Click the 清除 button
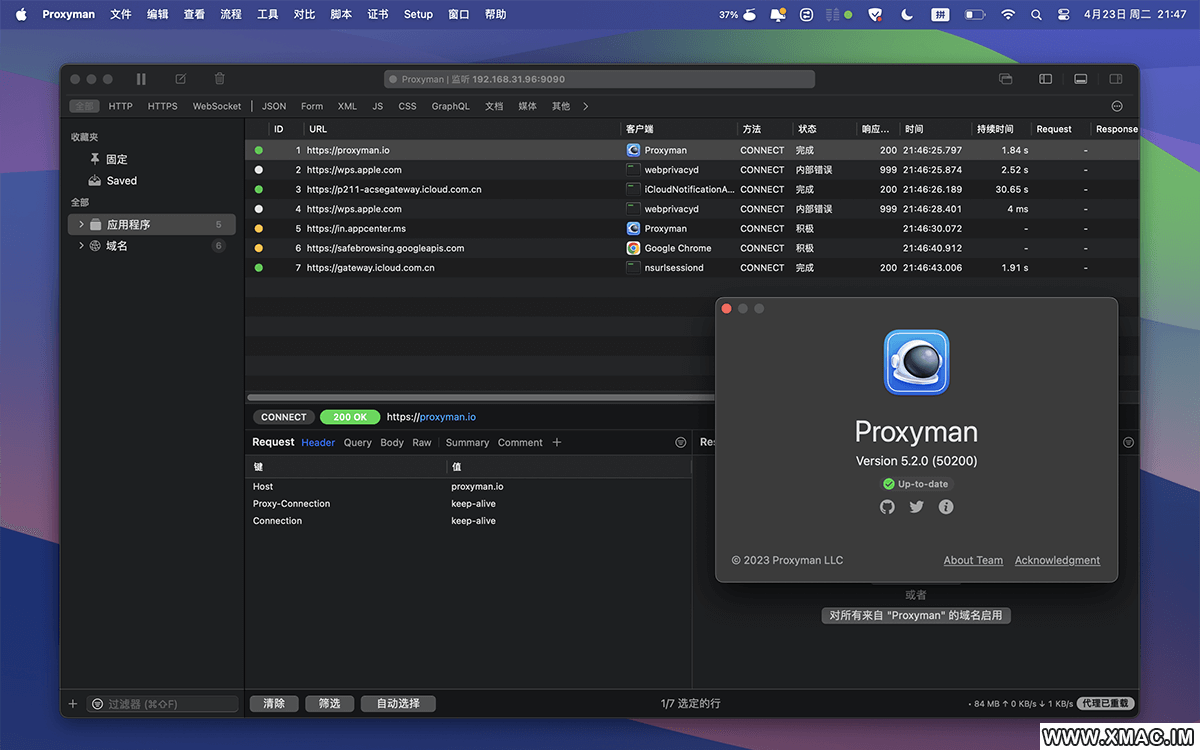The image size is (1200, 750). click(274, 704)
